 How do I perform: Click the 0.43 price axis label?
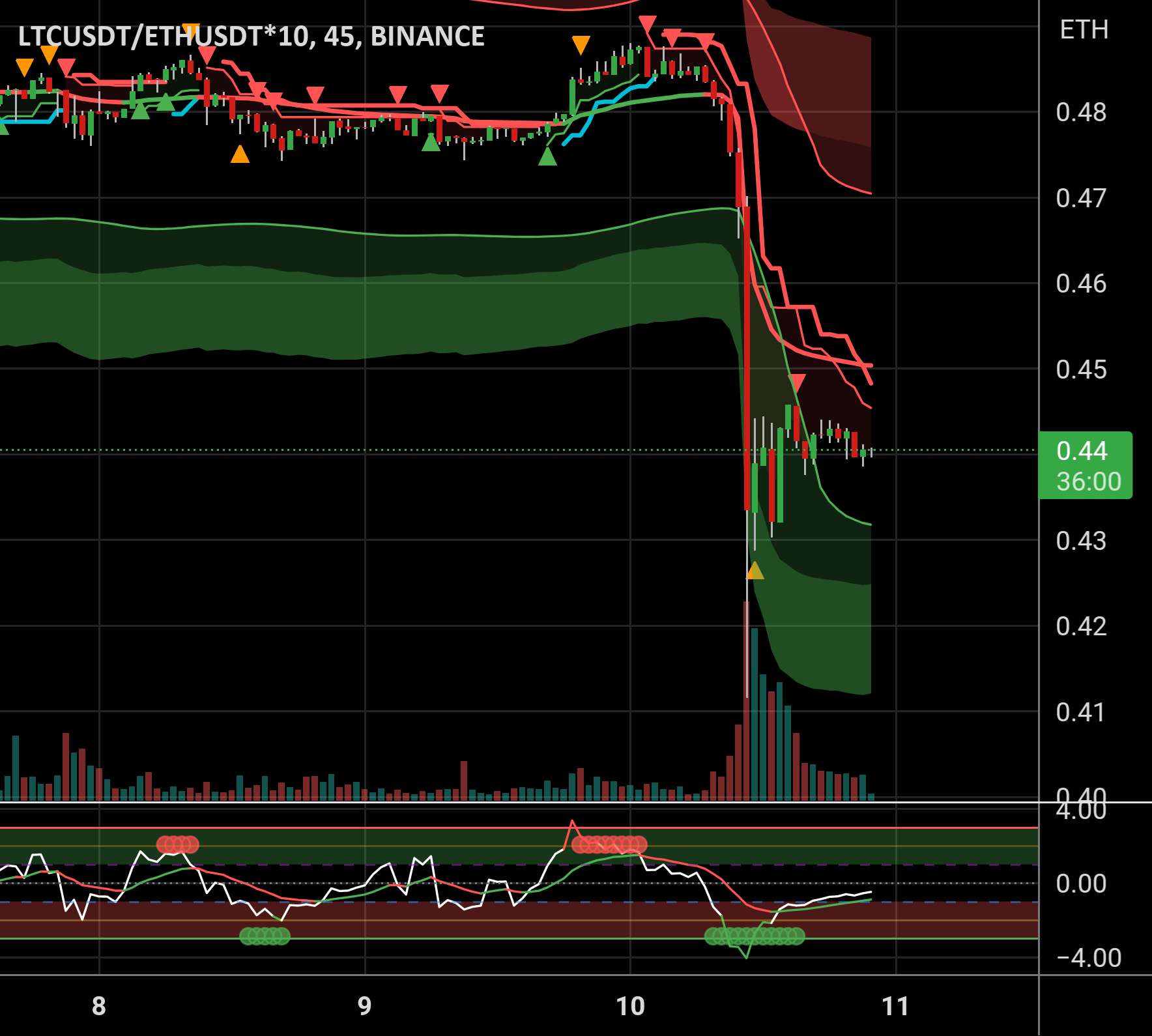tap(1081, 541)
